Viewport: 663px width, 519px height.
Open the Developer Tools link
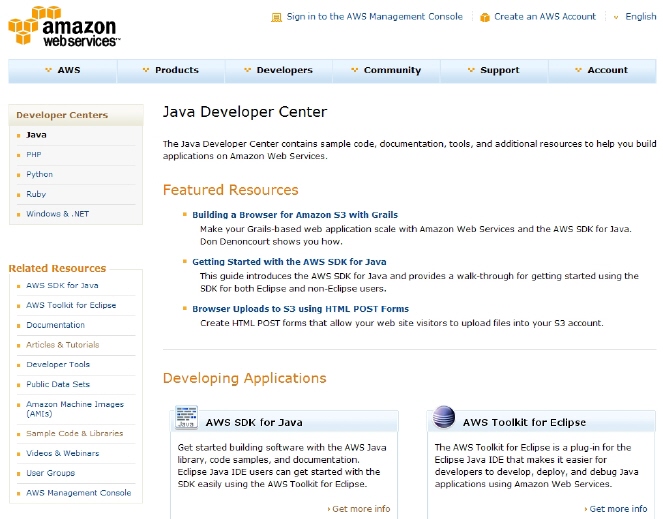click(x=58, y=365)
